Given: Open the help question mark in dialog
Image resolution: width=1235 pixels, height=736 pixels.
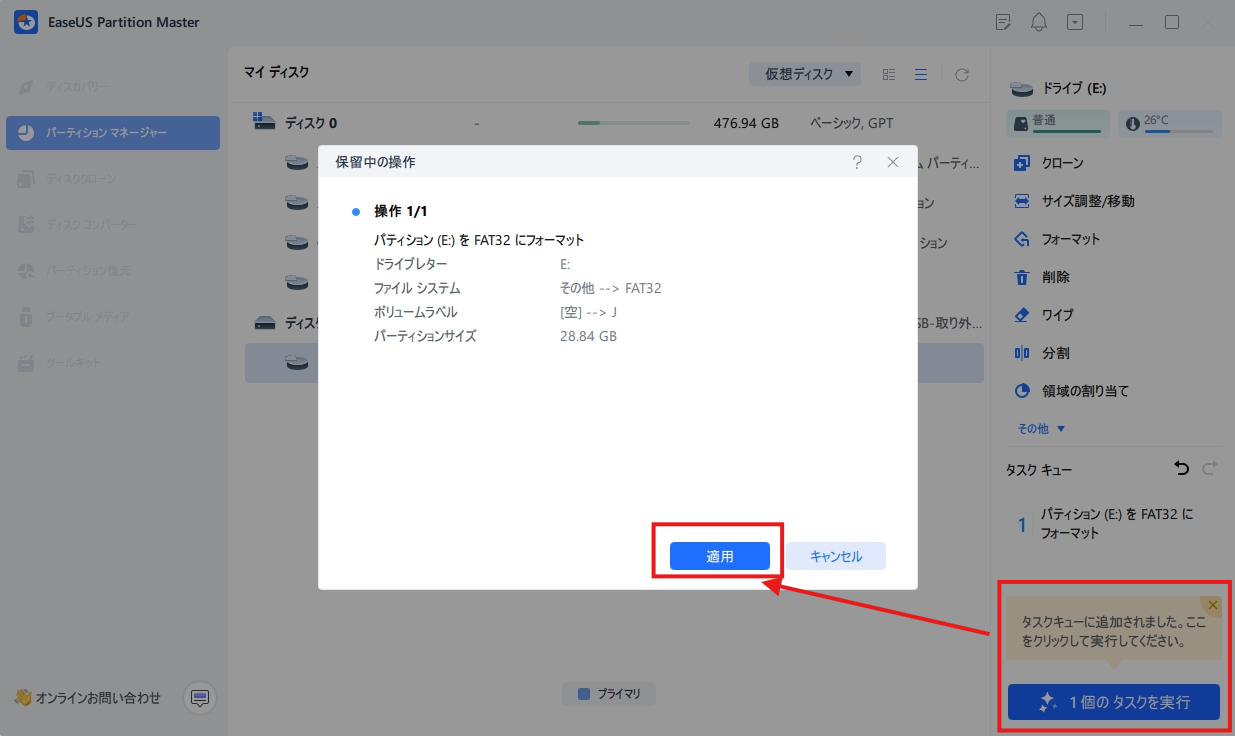Looking at the screenshot, I should coord(857,162).
